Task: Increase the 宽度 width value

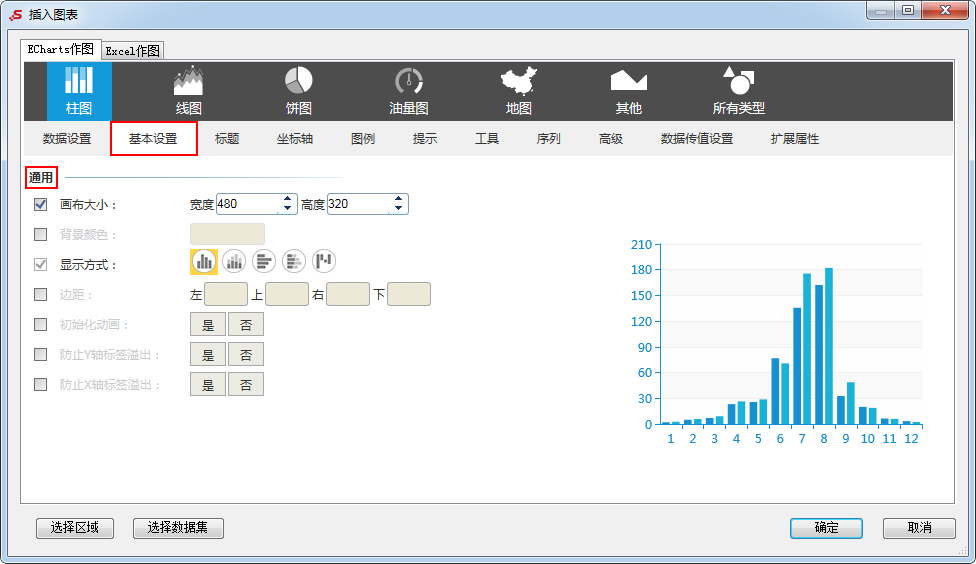Action: tap(287, 199)
